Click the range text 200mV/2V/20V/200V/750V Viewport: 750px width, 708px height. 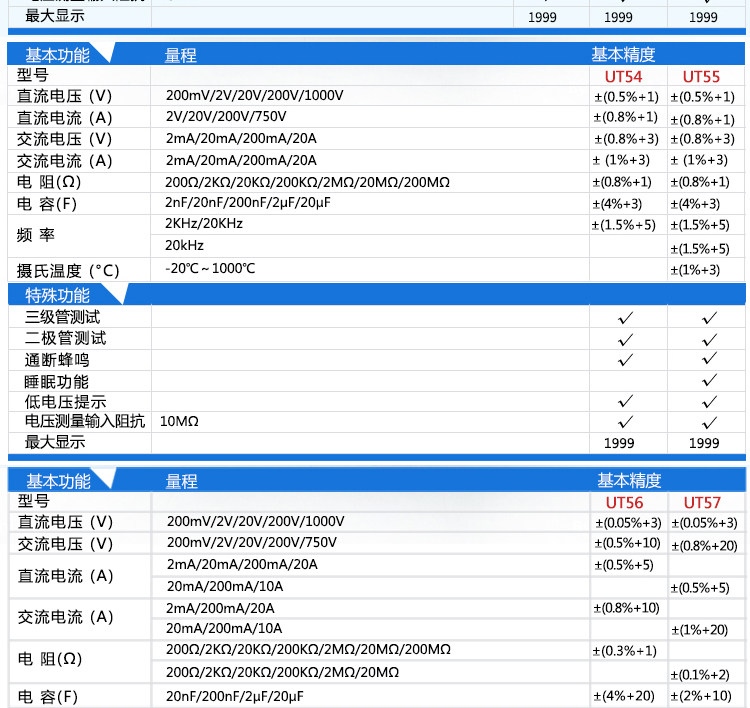click(x=252, y=542)
